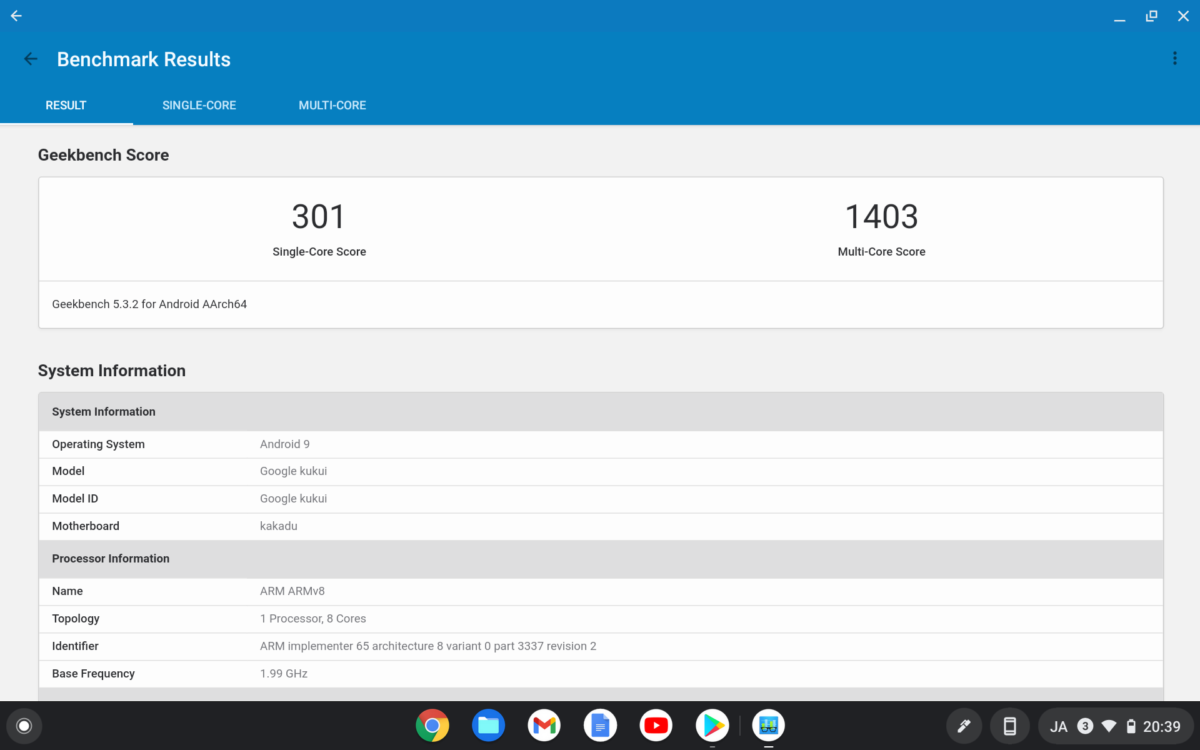Image resolution: width=1200 pixels, height=750 pixels.
Task: Click the ARM implementer 65 identifier value
Action: [428, 646]
